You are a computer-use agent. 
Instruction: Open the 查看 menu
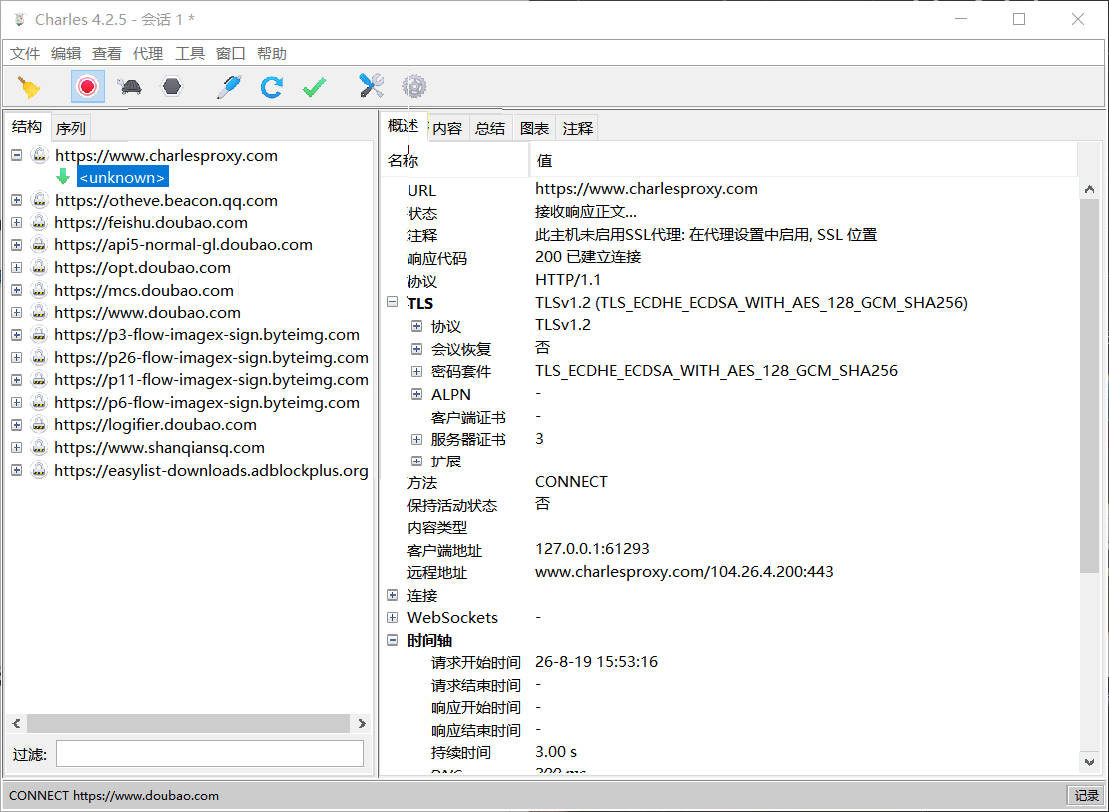pos(107,54)
